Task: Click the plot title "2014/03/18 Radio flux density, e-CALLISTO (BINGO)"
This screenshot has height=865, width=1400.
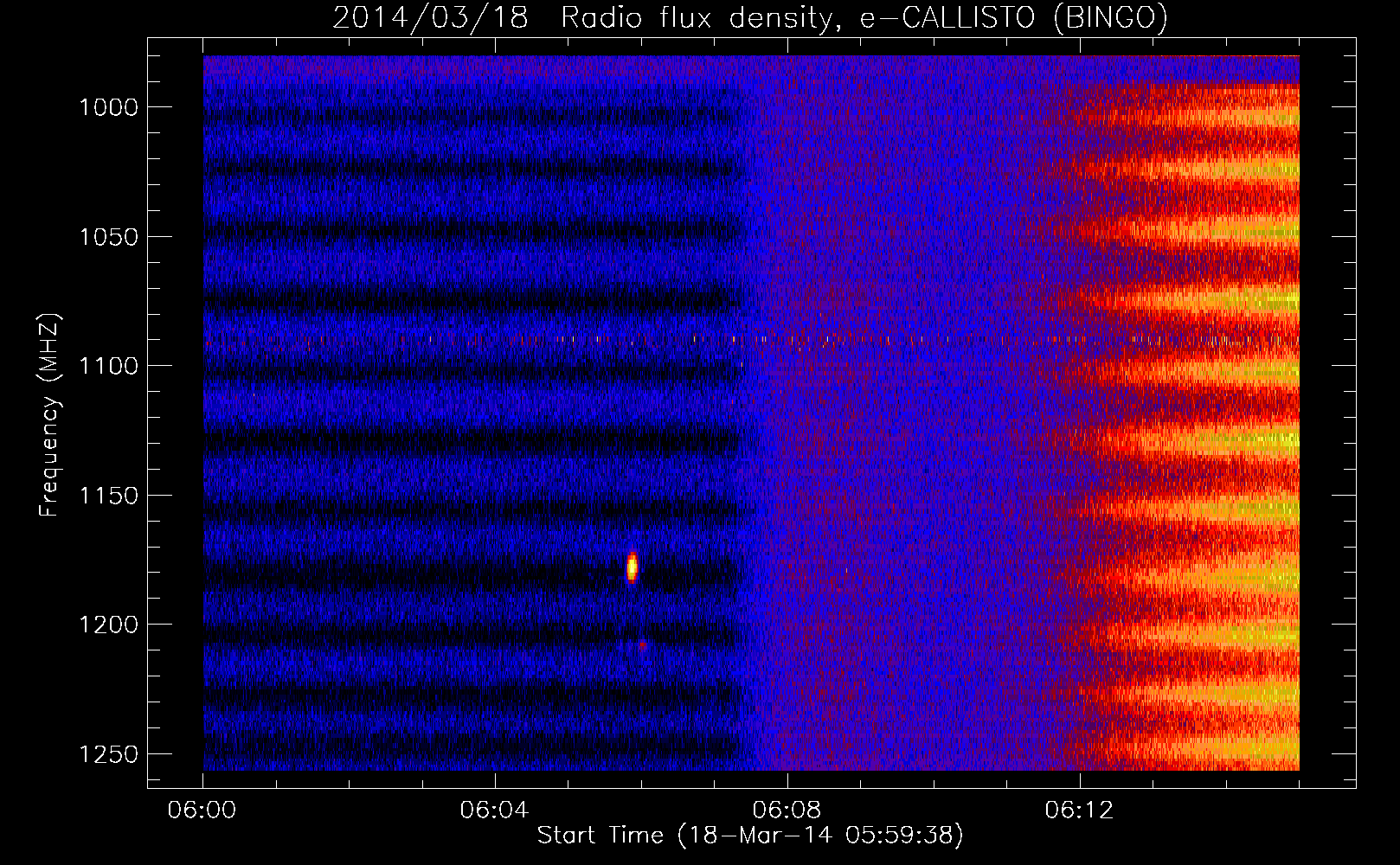Action: tap(750, 17)
